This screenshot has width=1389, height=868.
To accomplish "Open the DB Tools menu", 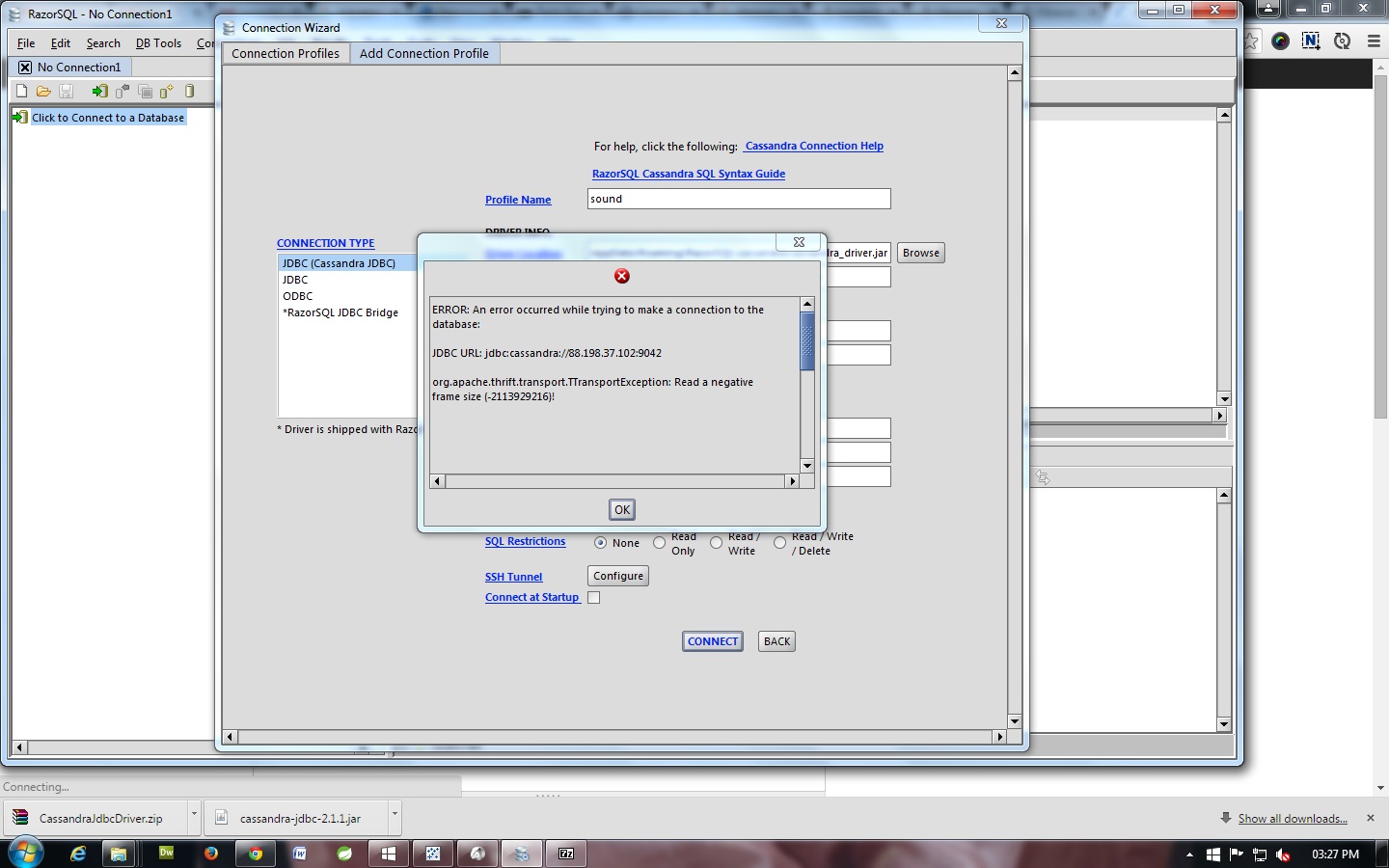I will pos(158,43).
